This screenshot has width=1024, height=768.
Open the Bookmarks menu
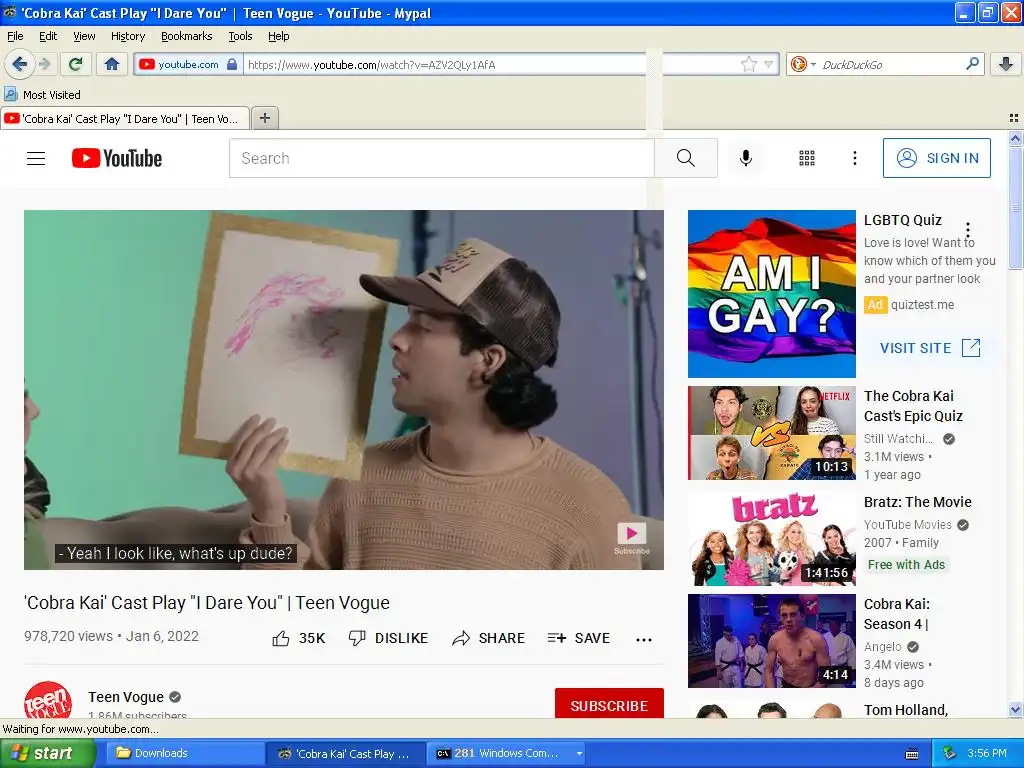[x=187, y=36]
